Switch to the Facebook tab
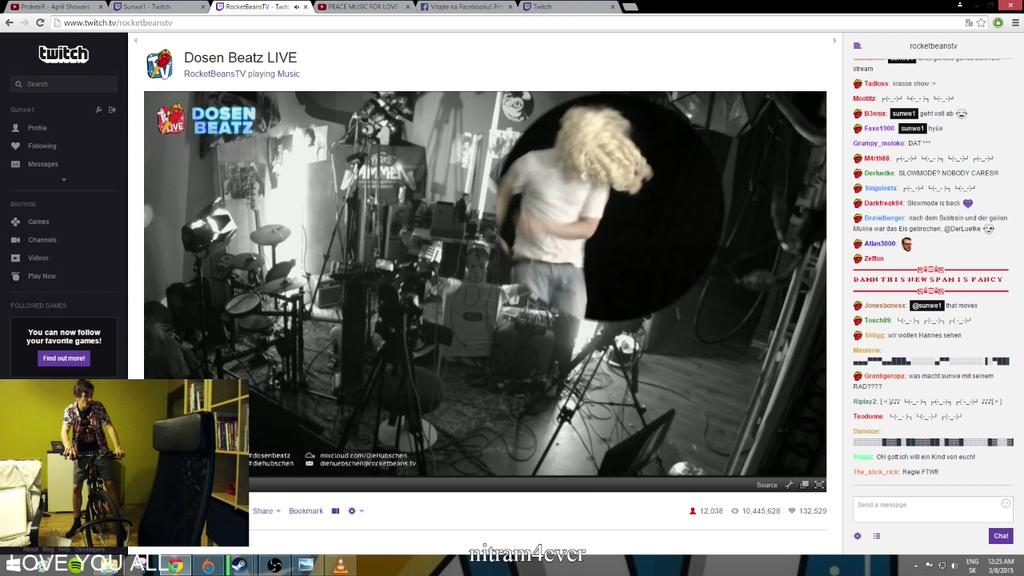 point(465,7)
